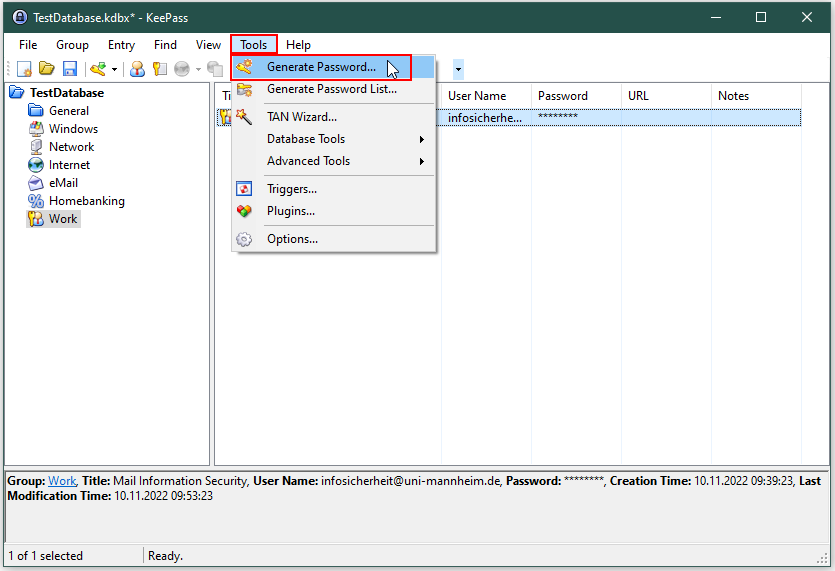The image size is (835, 571).
Task: Select the Homebanking group
Action: click(87, 201)
